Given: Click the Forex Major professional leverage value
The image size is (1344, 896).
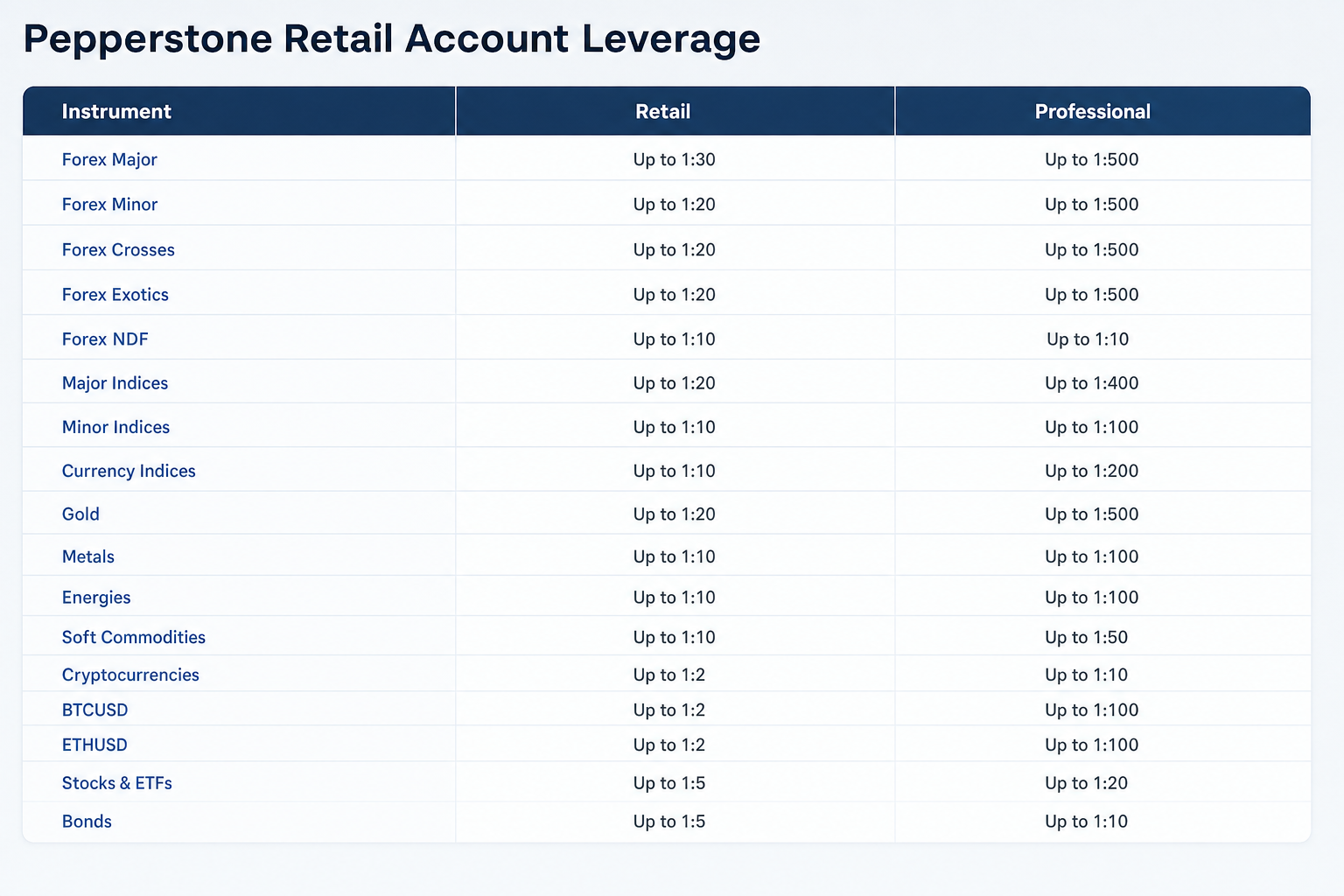Looking at the screenshot, I should tap(1092, 159).
